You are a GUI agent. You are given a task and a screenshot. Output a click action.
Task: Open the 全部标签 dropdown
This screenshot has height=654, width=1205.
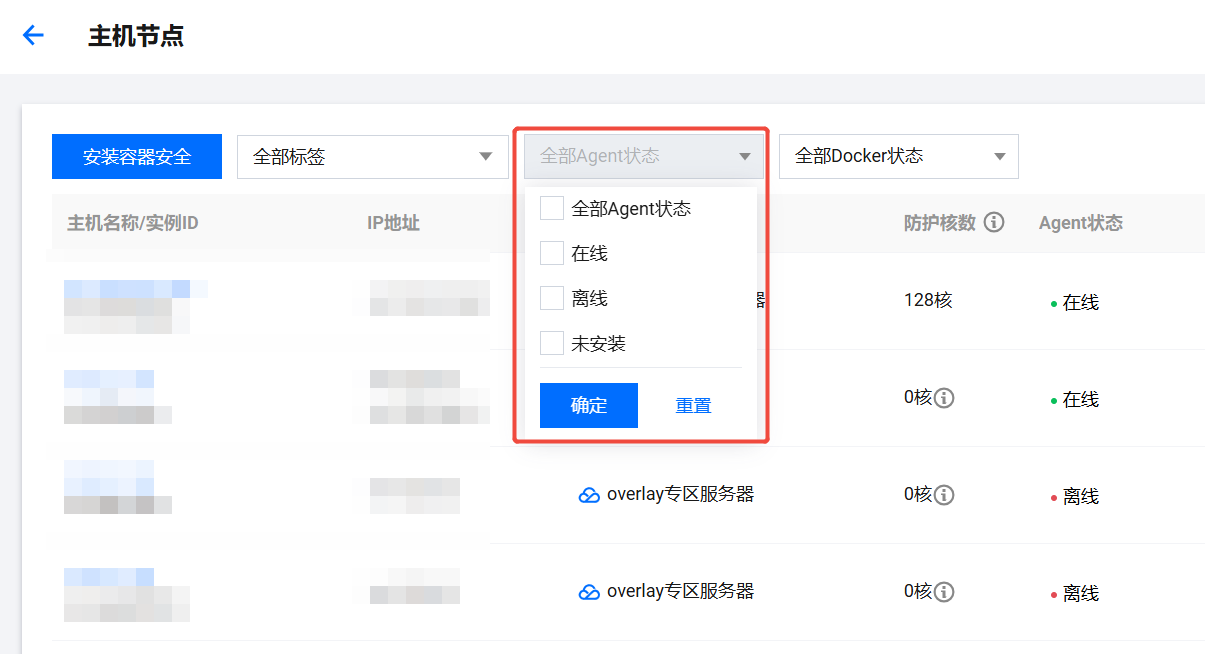point(372,157)
